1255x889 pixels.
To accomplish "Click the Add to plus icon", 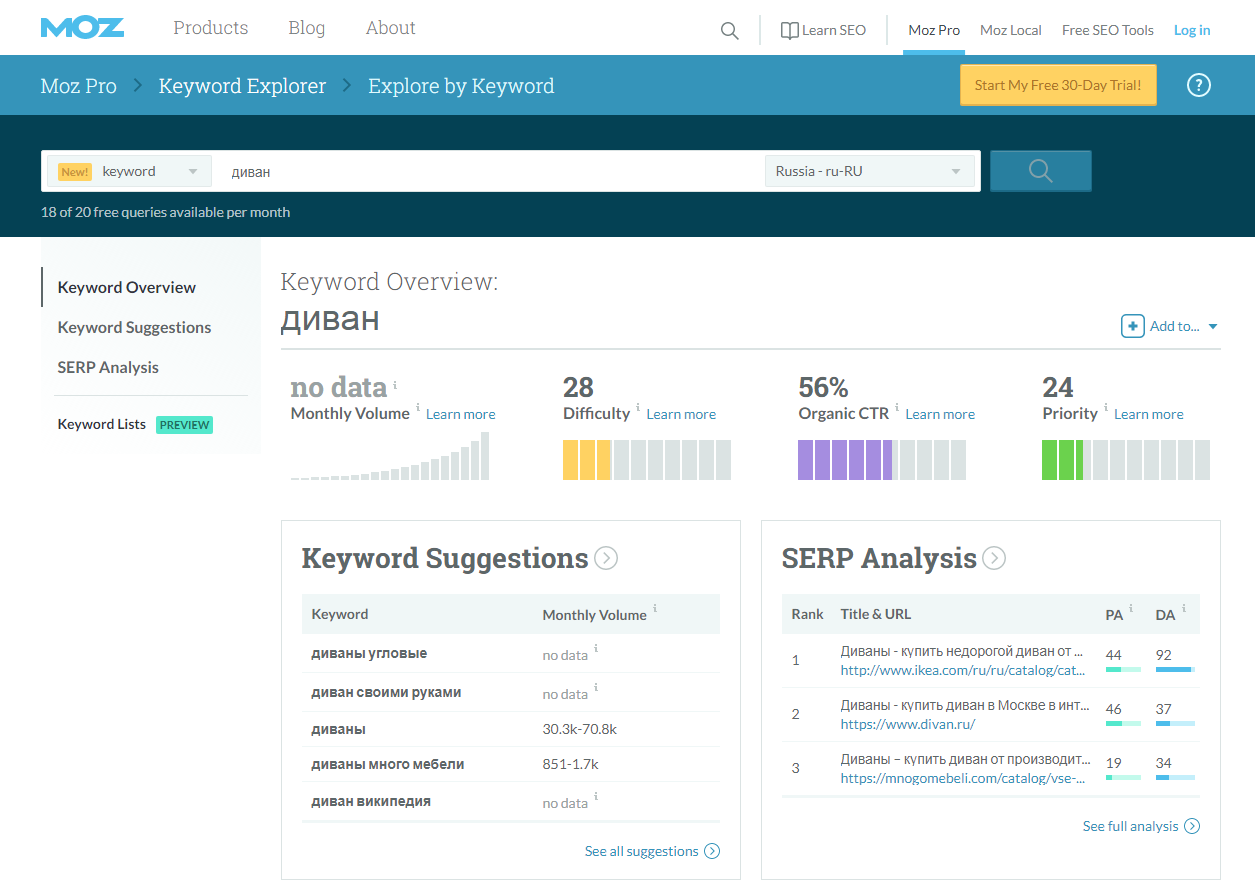I will tap(1132, 326).
